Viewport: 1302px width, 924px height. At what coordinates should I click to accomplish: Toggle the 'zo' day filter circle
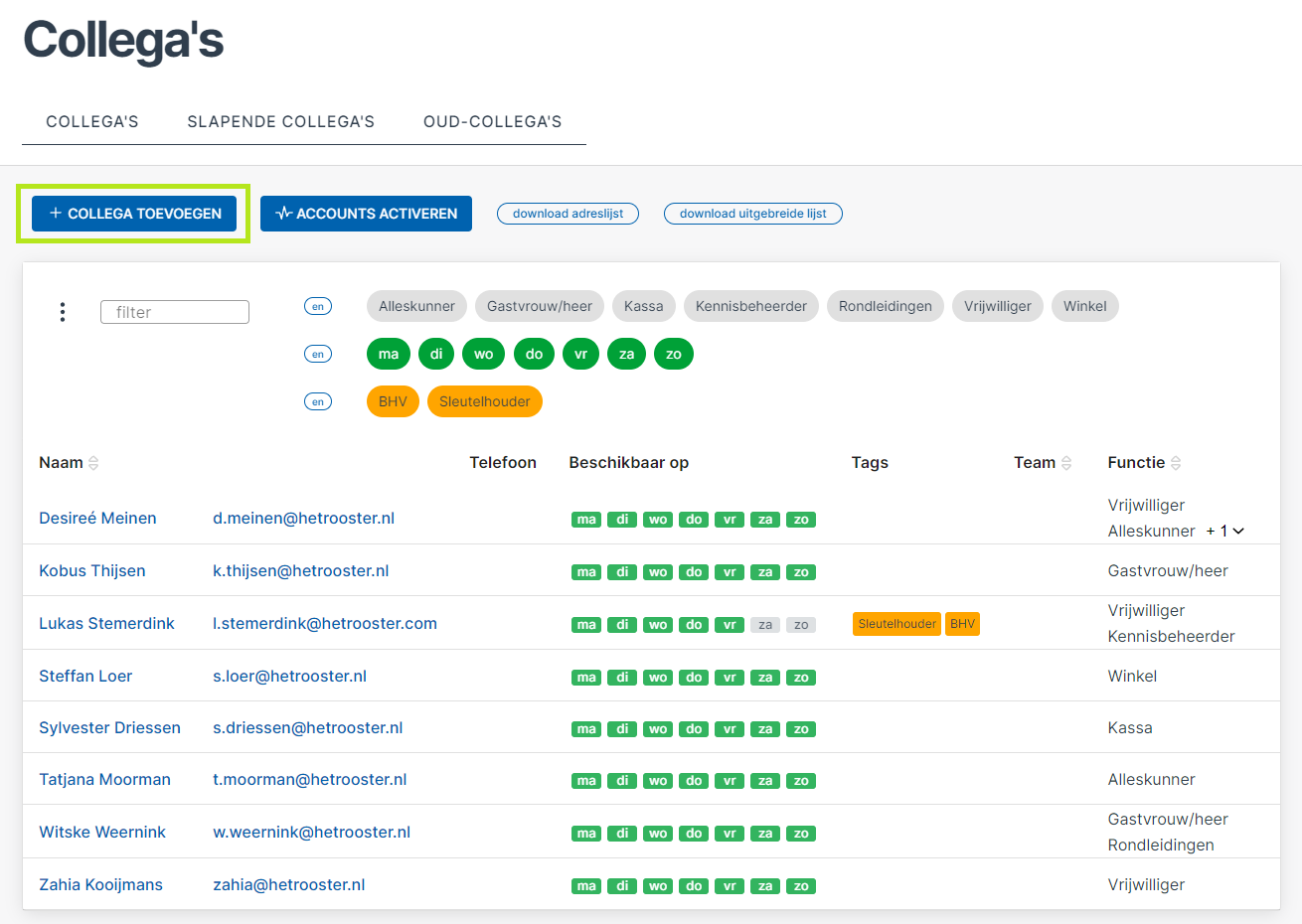coord(674,354)
